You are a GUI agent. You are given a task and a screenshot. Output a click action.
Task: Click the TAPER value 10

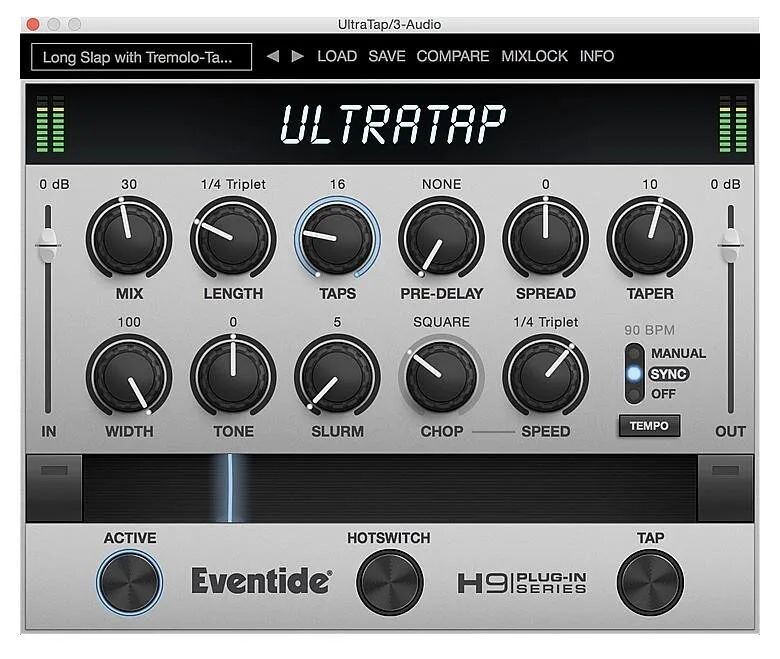[x=650, y=184]
